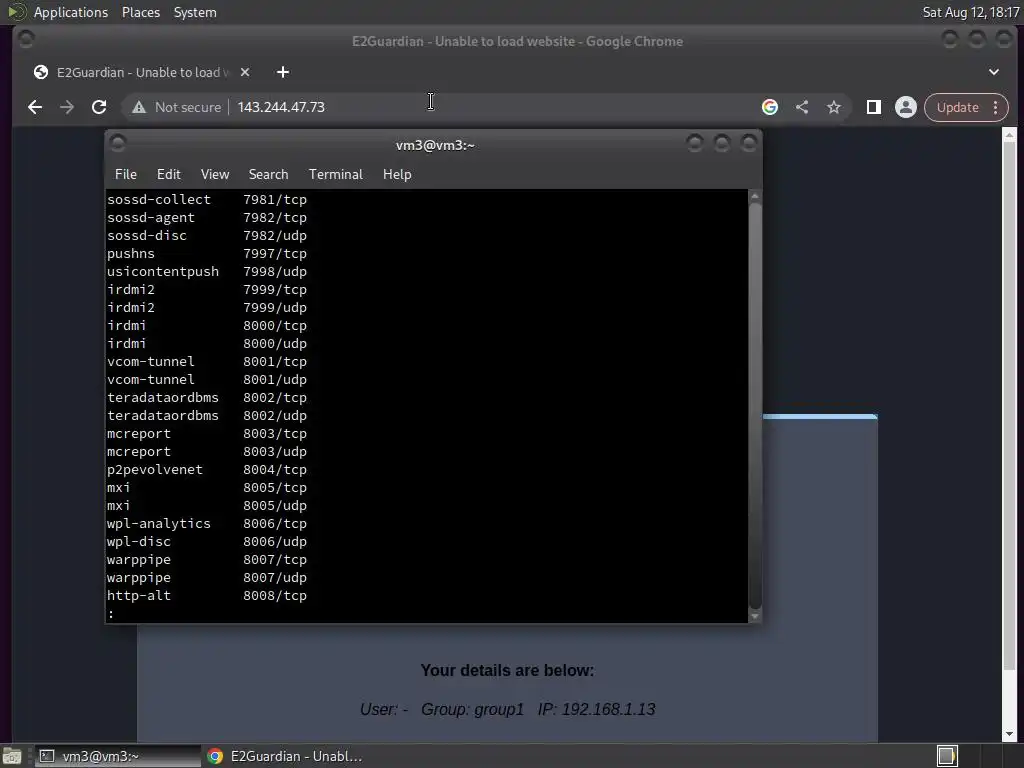This screenshot has height=768, width=1024.
Task: Open the Places menu
Action: click(141, 12)
